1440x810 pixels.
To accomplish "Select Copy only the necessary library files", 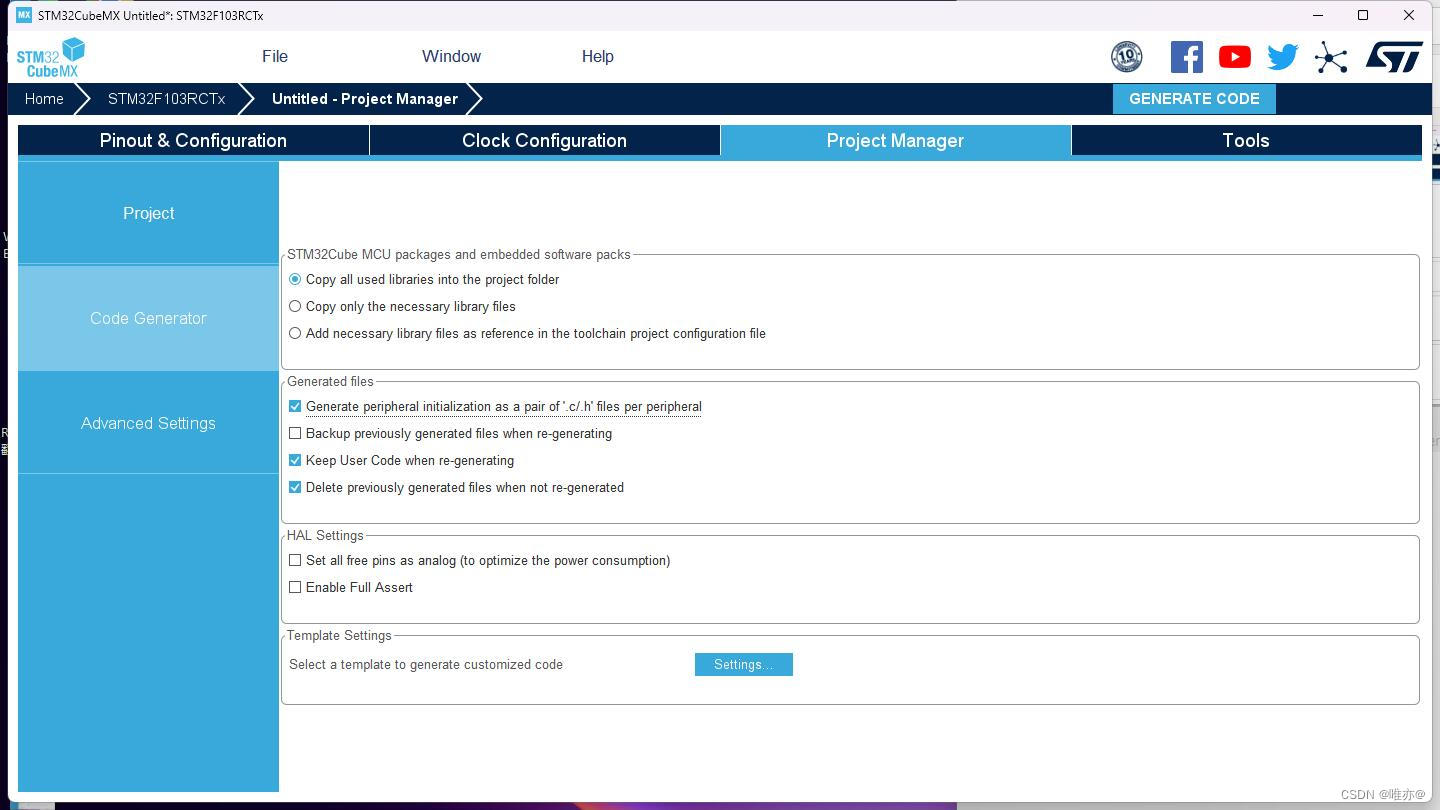I will 295,306.
